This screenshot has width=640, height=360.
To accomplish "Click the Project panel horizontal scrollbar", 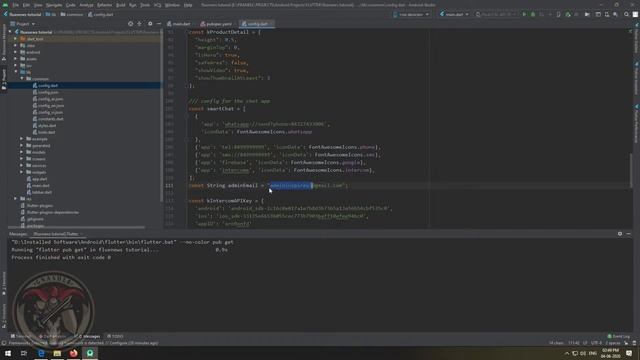I will point(77,227).
